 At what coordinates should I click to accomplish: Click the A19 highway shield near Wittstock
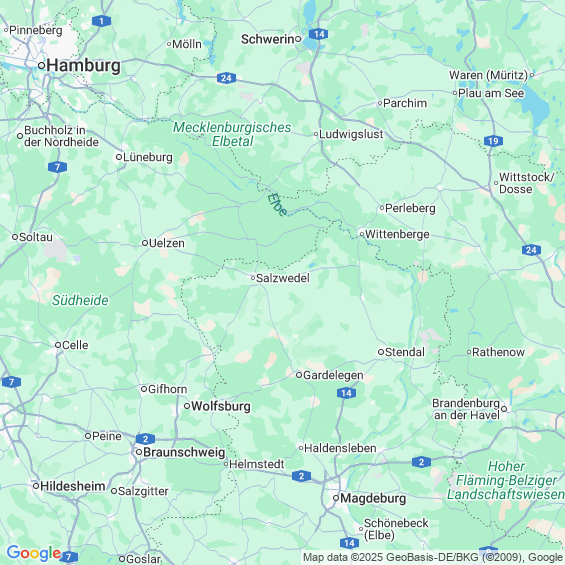coord(493,141)
